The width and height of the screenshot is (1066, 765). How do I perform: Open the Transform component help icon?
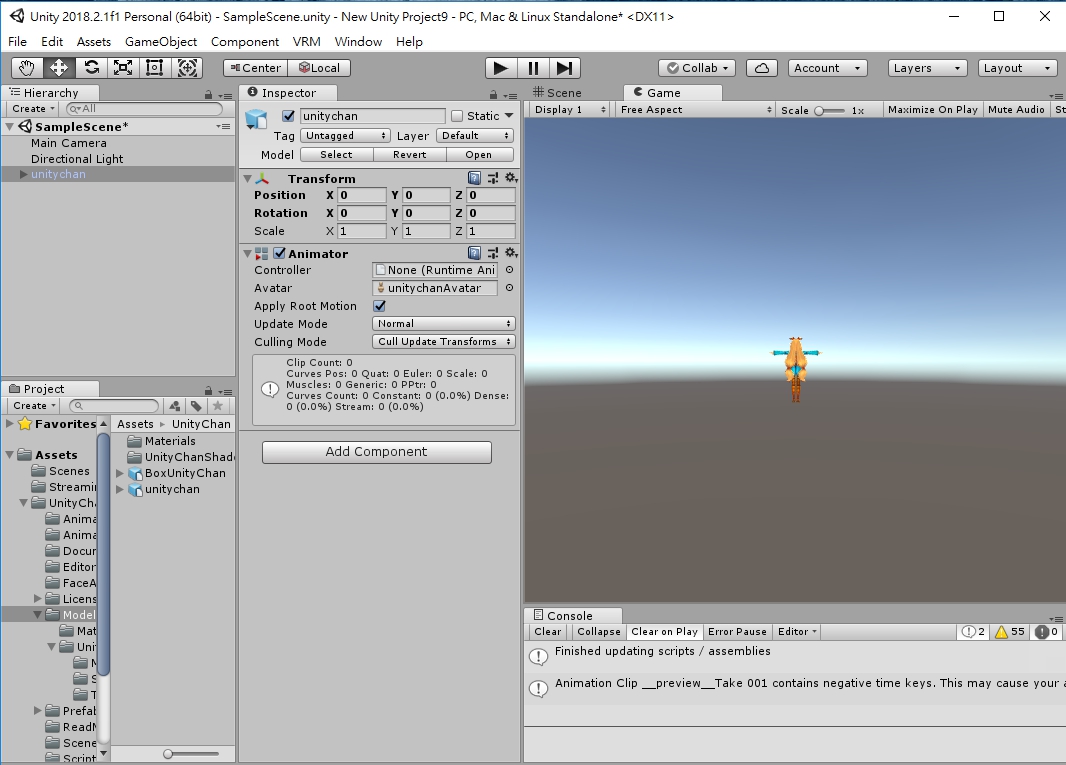point(475,178)
